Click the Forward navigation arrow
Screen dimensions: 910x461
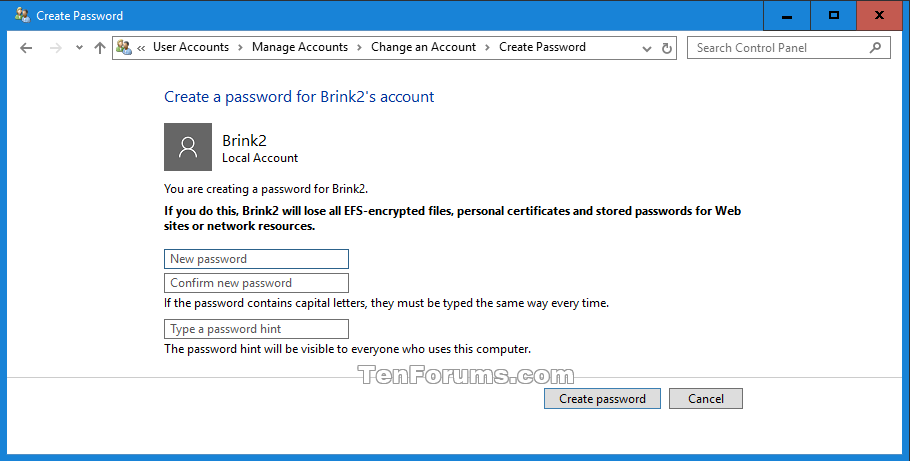(56, 48)
